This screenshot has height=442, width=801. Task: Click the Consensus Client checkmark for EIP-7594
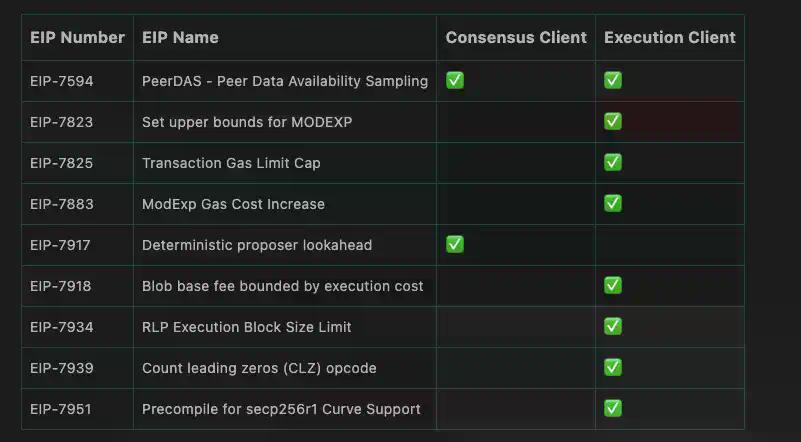[x=455, y=80]
